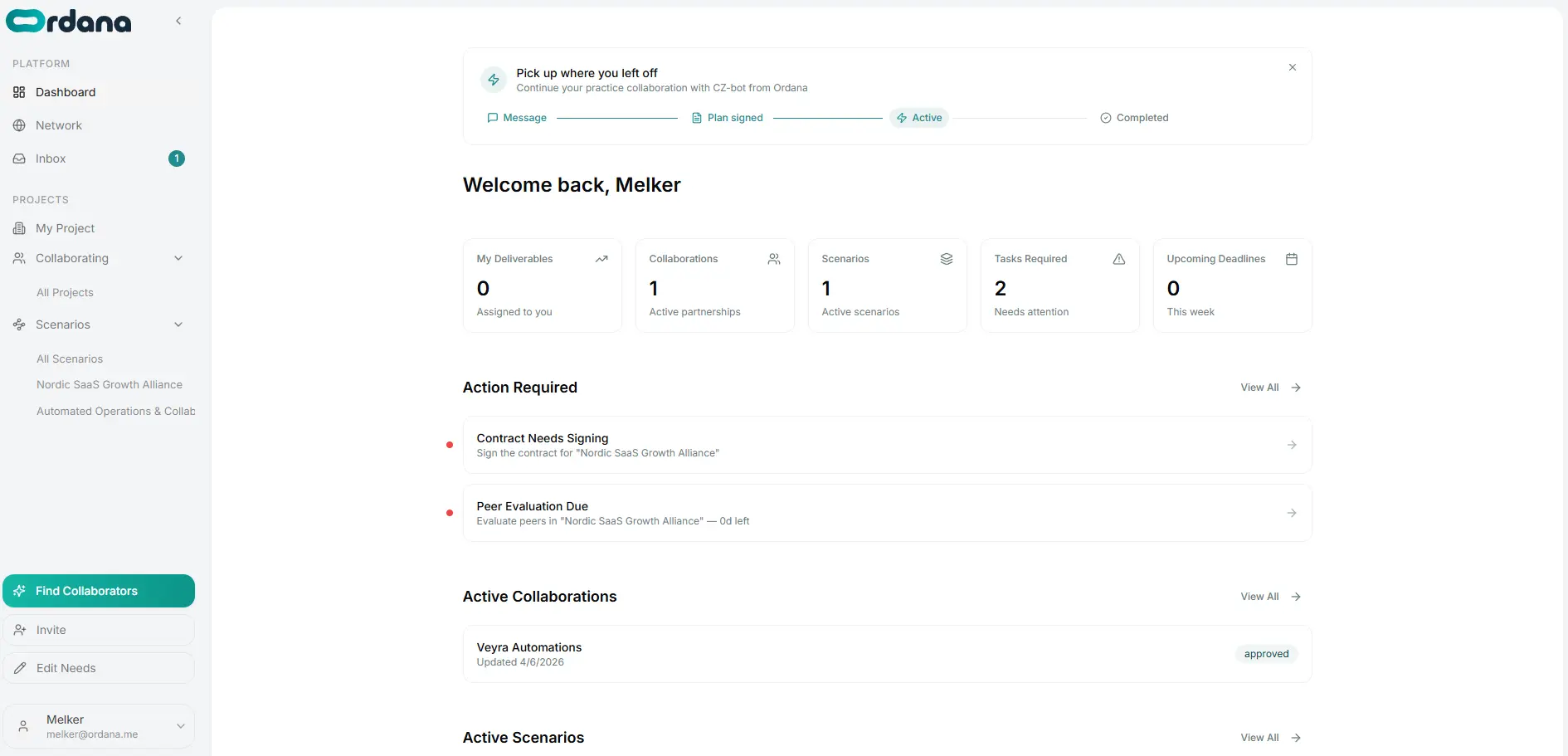
Task: Collapse the Collaborating section chevron
Action: [x=178, y=258]
